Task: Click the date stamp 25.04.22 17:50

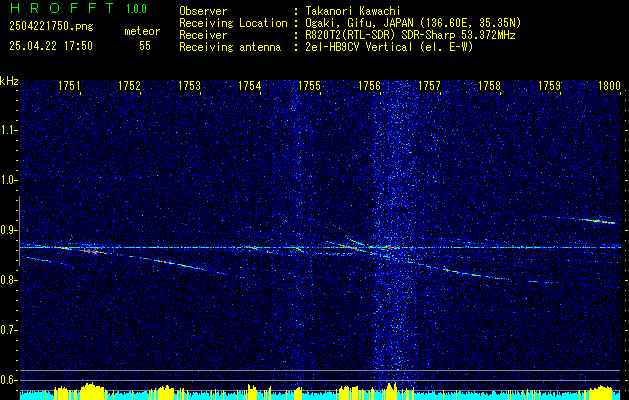Action: (51, 46)
